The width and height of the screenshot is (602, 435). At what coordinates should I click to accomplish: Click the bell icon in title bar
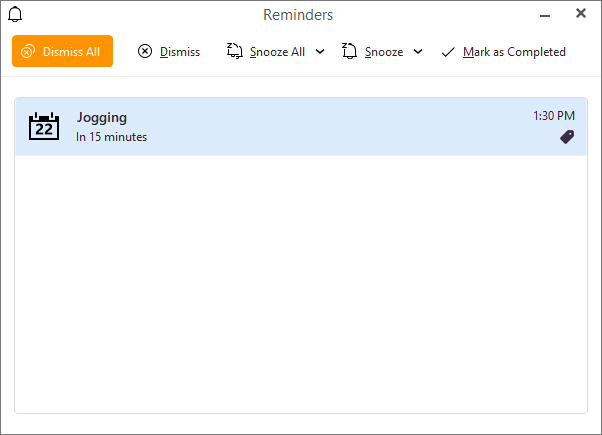click(x=15, y=14)
